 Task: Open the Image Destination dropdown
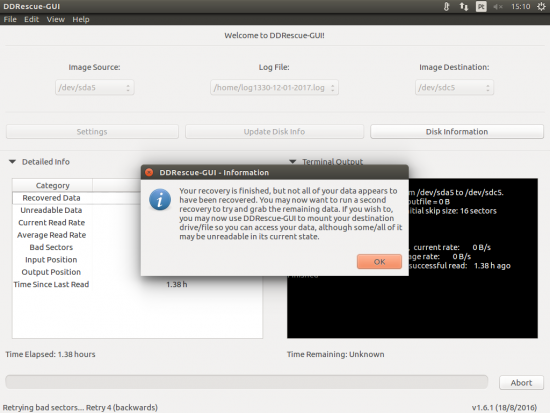point(454,88)
